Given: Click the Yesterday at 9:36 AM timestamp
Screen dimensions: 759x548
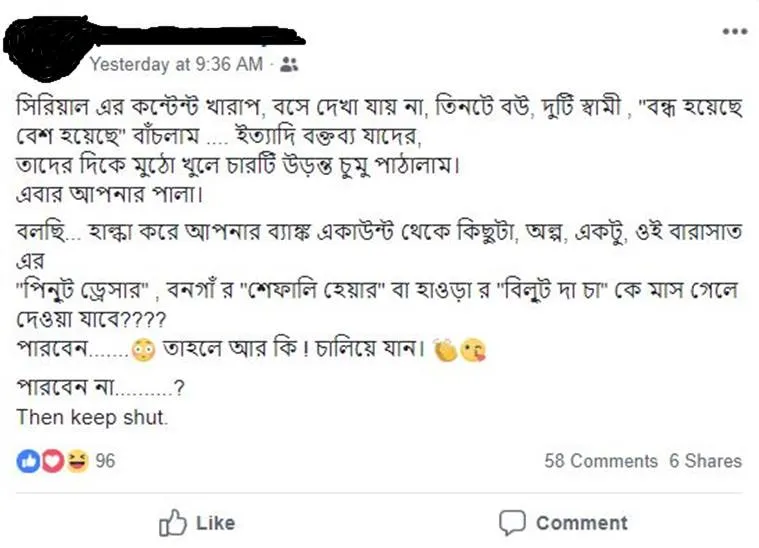Looking at the screenshot, I should click(176, 64).
